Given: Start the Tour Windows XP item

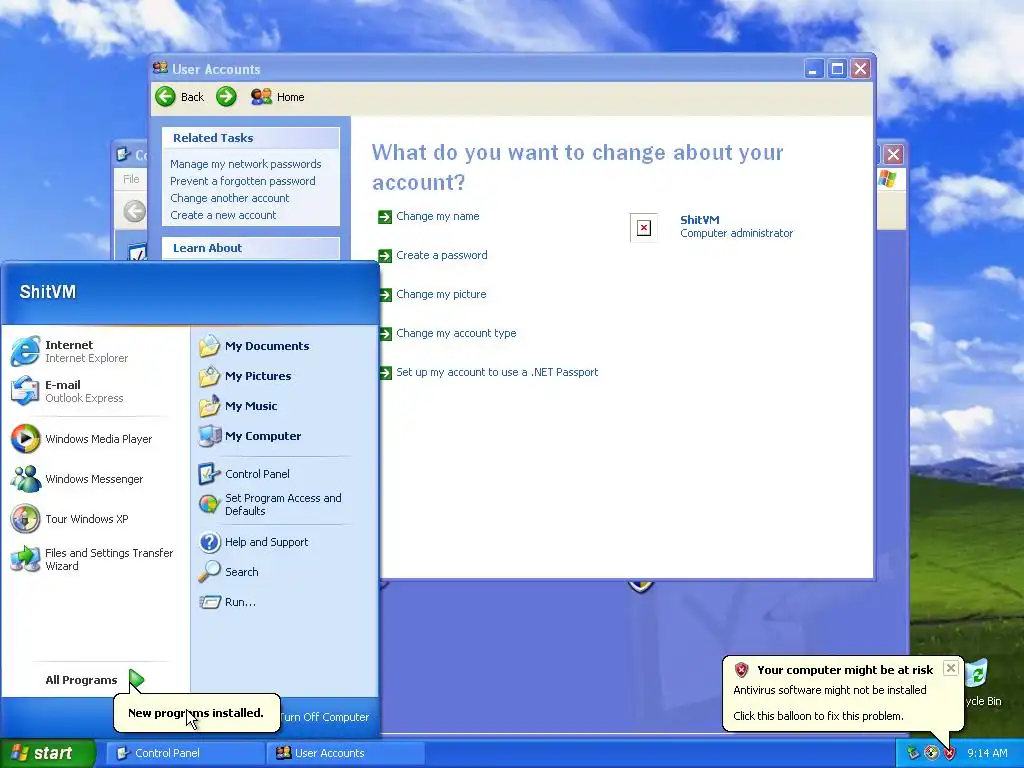Looking at the screenshot, I should [95, 519].
